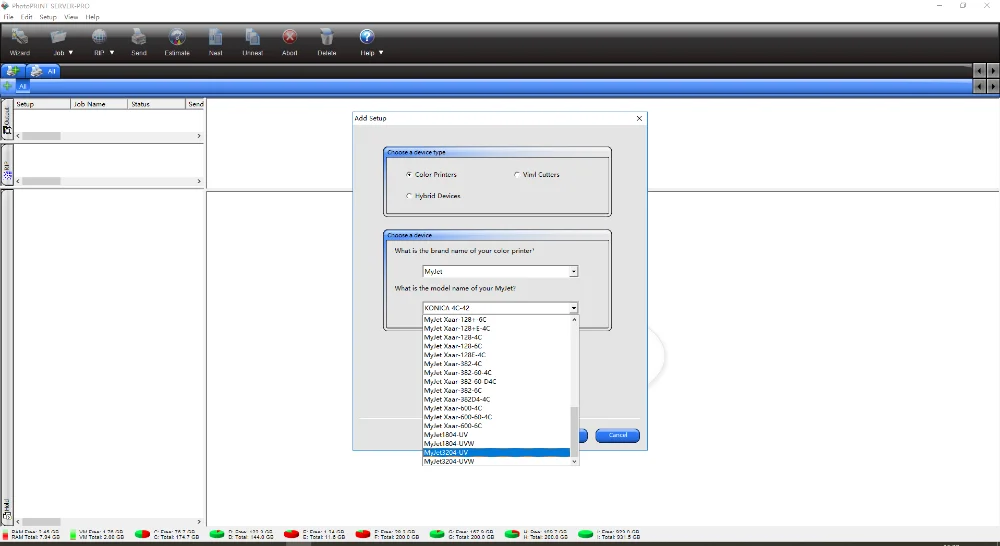Choose MyJet1804-UV in the model list
This screenshot has height=546, width=1000.
(x=496, y=434)
